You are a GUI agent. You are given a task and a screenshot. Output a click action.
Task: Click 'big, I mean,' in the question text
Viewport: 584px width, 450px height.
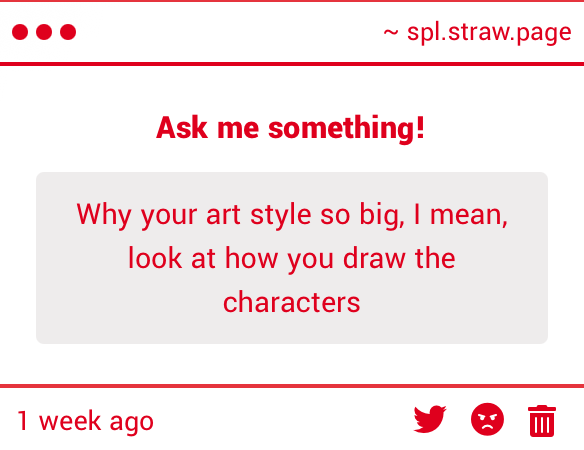(x=434, y=215)
